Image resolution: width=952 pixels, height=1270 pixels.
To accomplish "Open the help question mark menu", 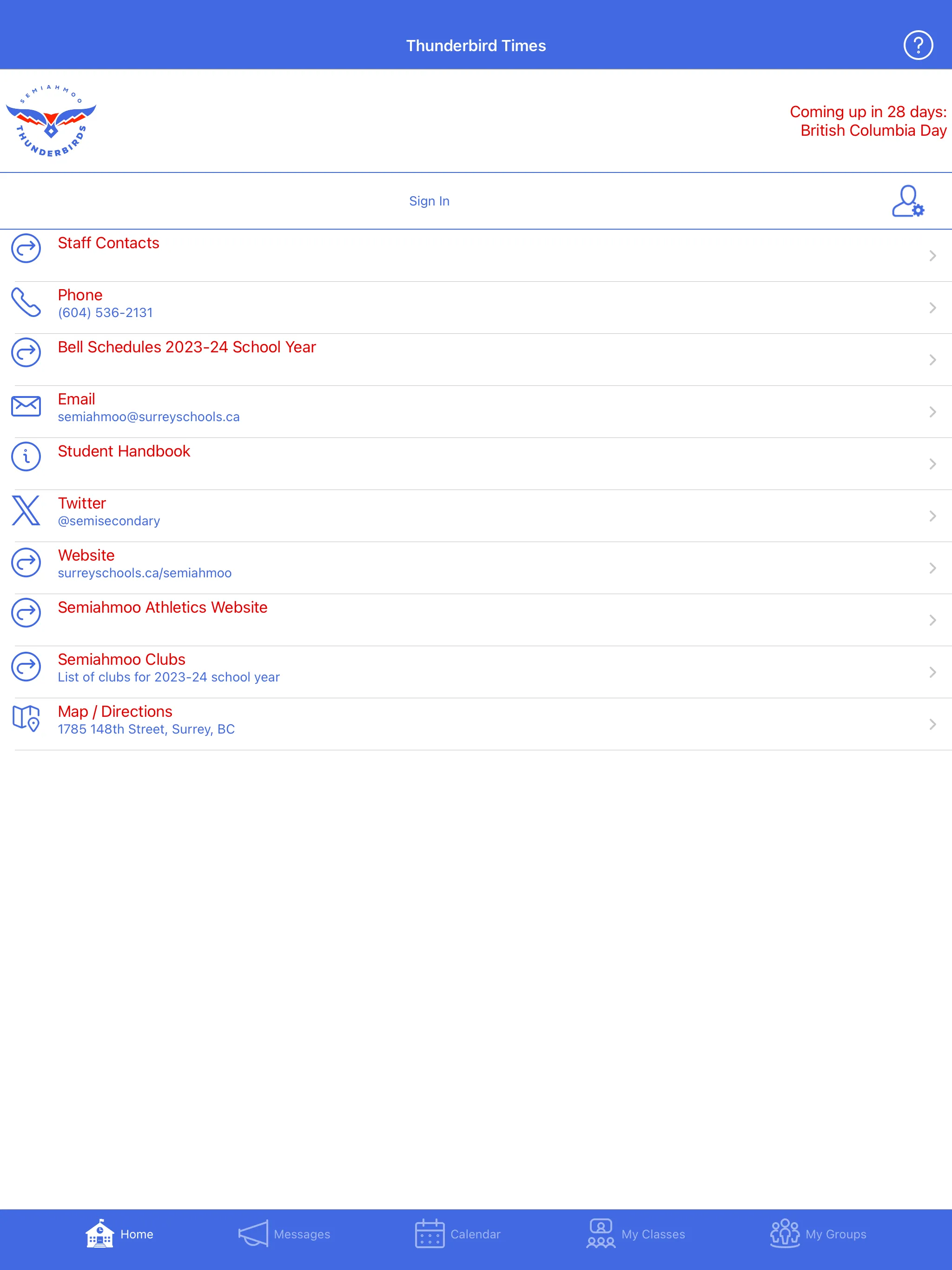I will pos(916,45).
